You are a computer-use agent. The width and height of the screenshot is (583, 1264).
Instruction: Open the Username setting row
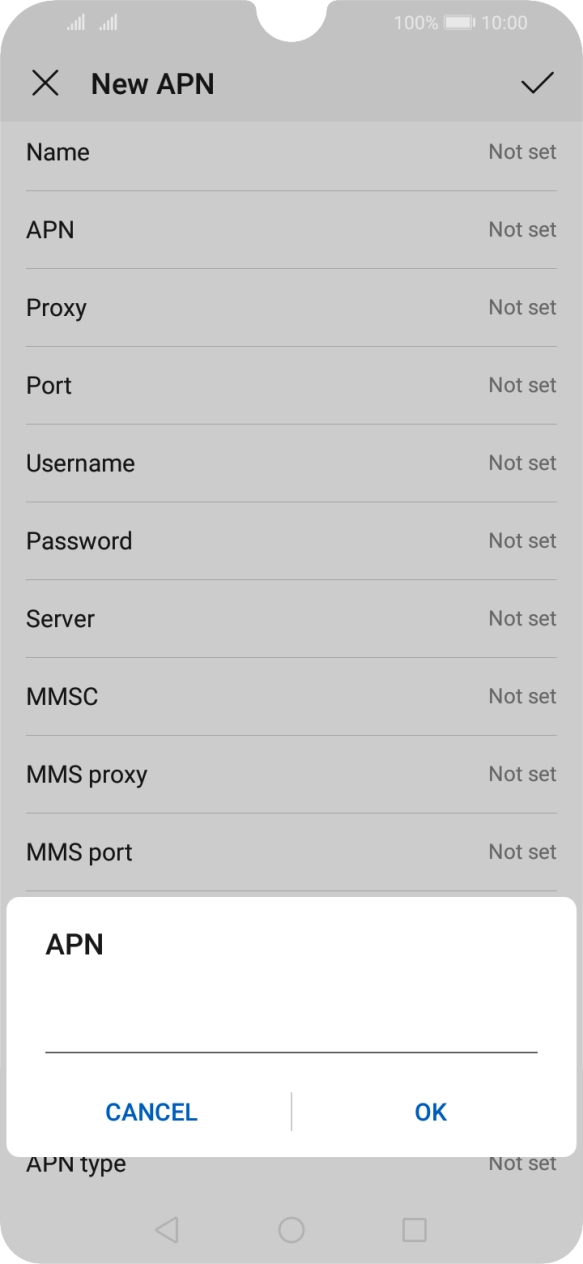tap(291, 463)
